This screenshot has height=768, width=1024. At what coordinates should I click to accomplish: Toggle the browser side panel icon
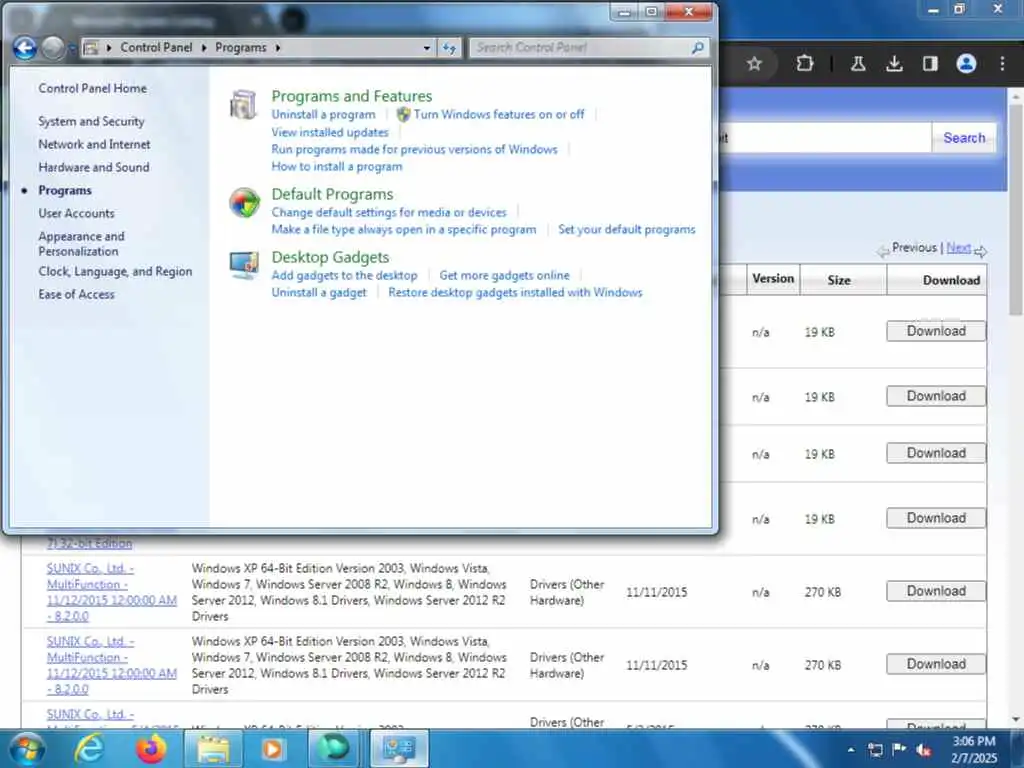(930, 63)
